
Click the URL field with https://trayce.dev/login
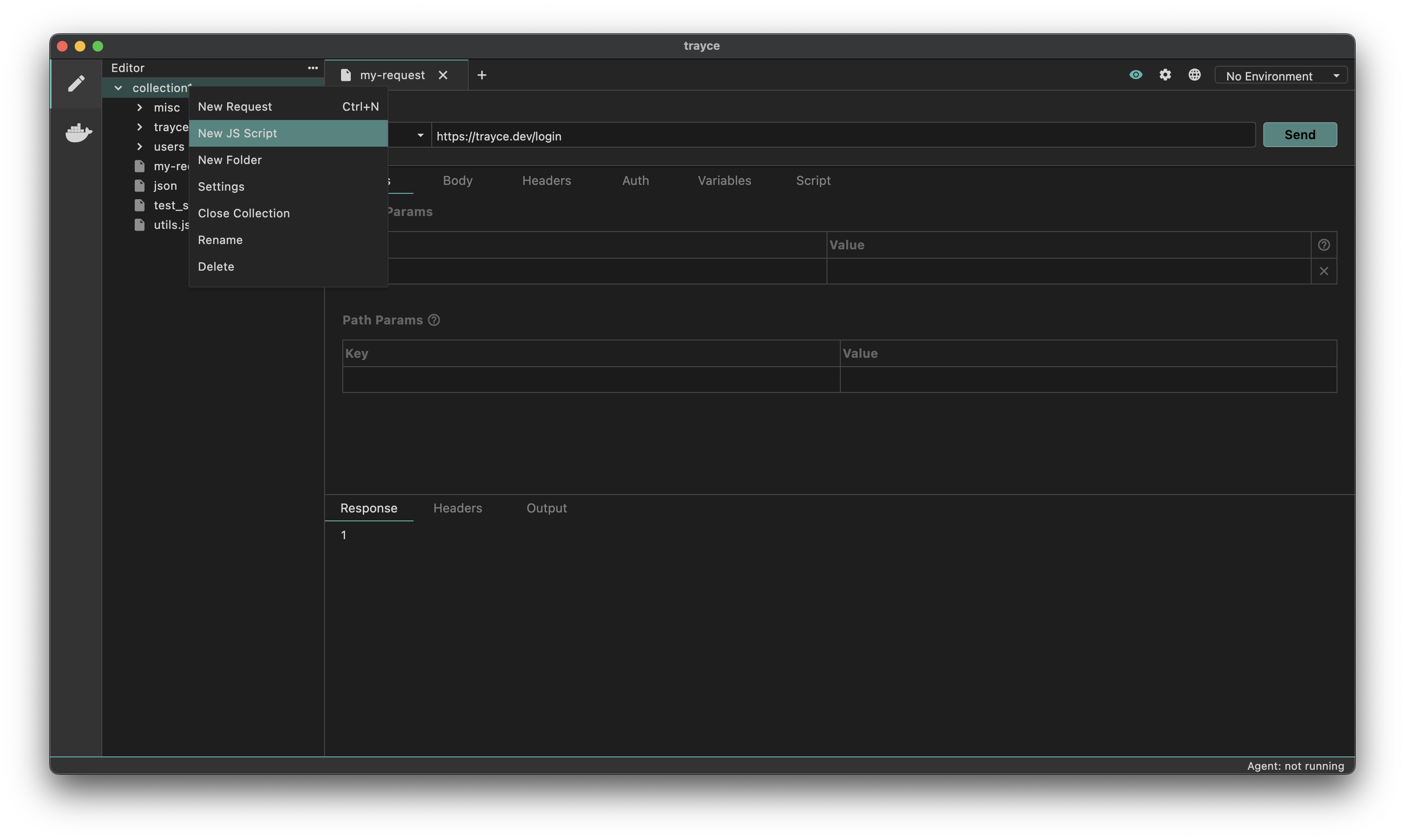pos(843,136)
